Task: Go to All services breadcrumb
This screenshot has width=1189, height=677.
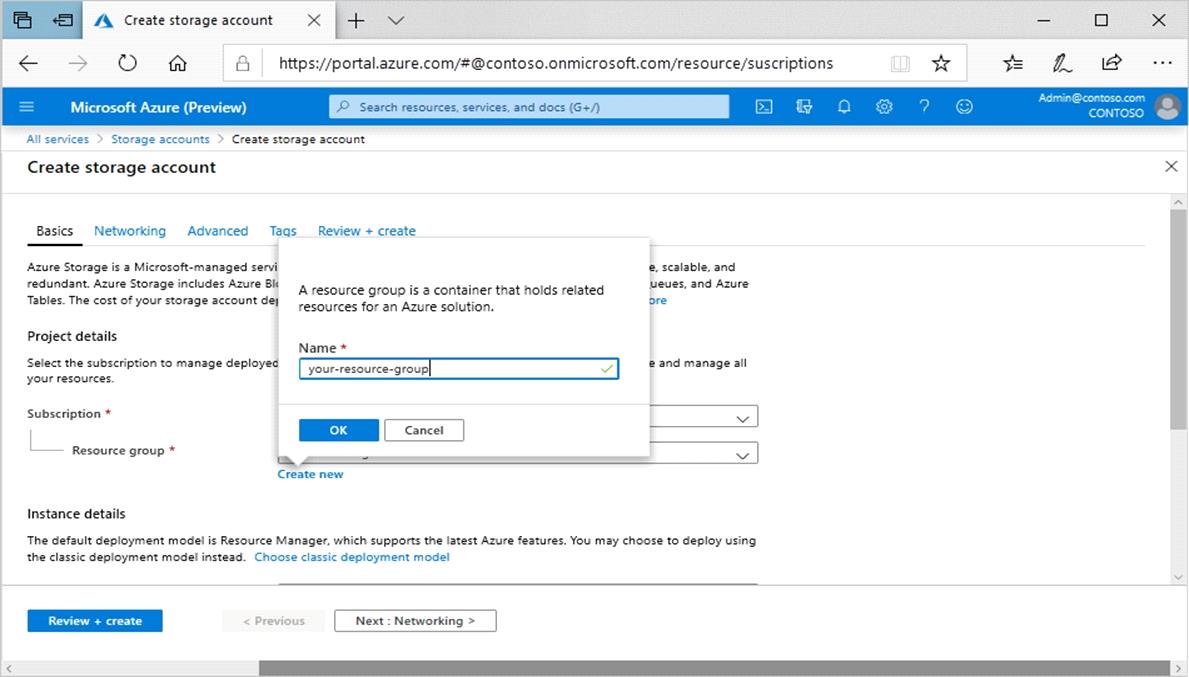Action: point(58,139)
